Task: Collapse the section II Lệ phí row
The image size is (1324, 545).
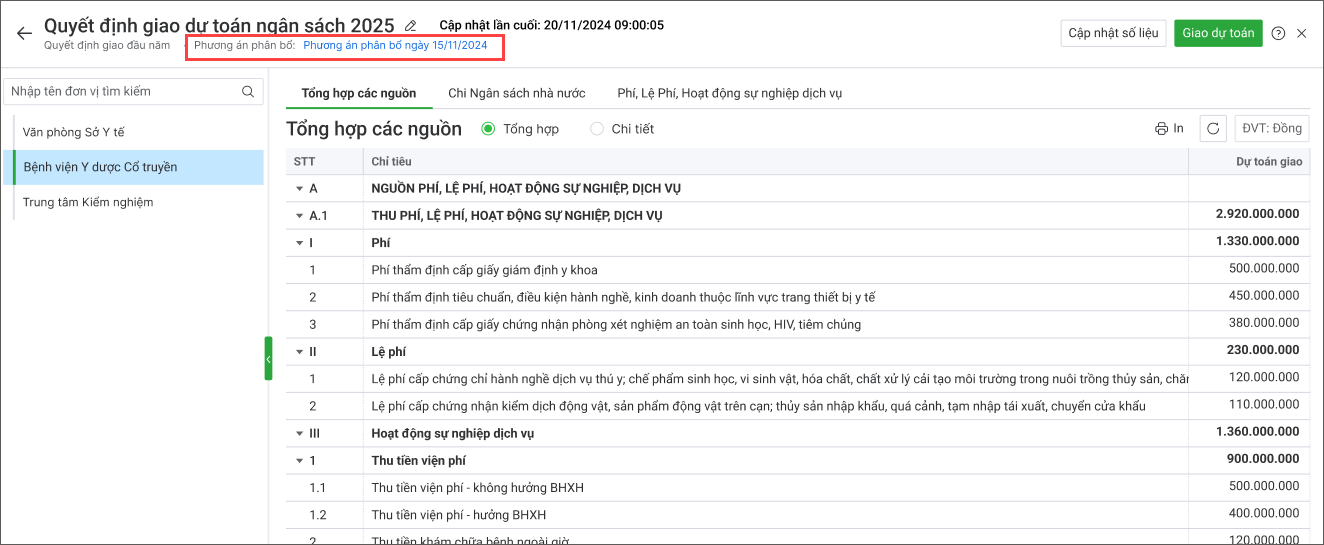Action: [x=299, y=352]
